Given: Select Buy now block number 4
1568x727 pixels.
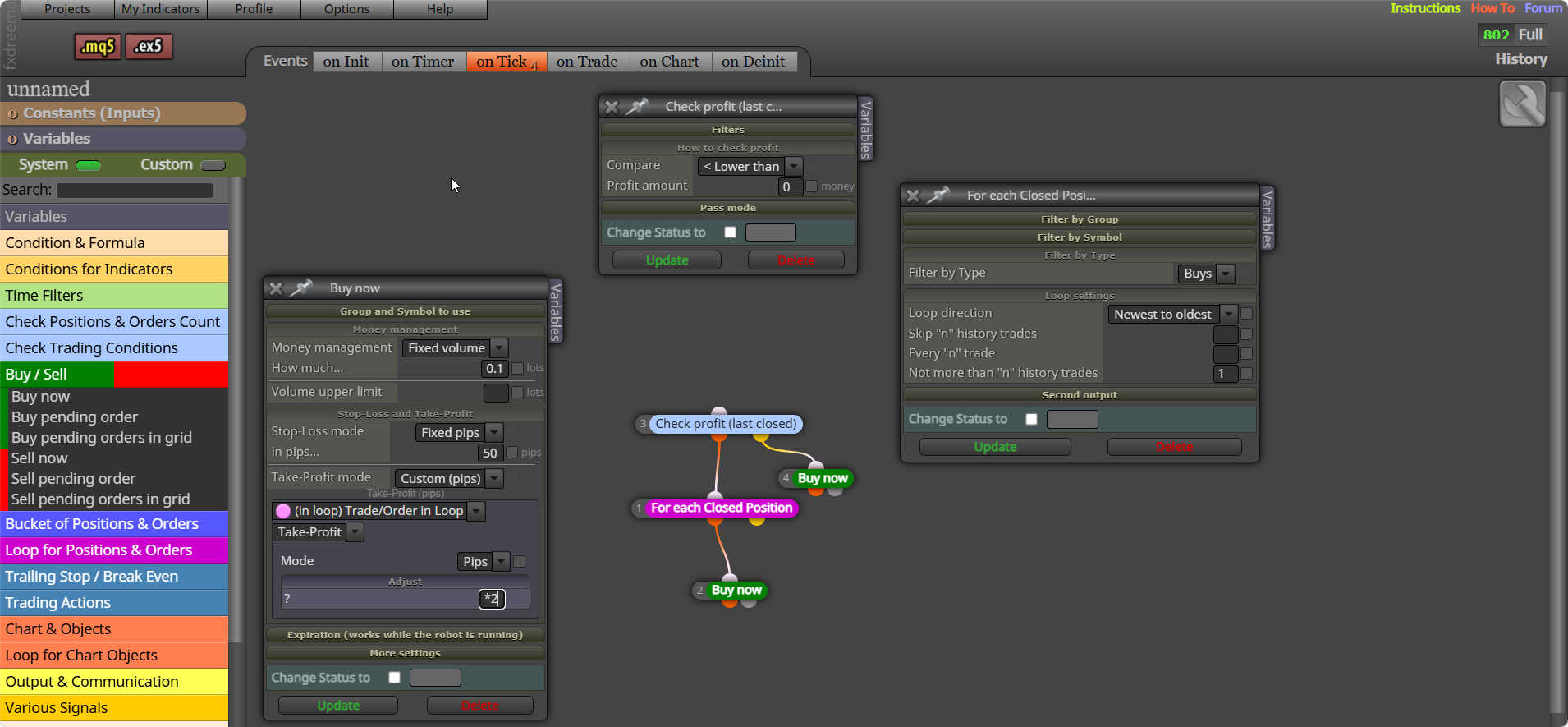Looking at the screenshot, I should [x=823, y=478].
